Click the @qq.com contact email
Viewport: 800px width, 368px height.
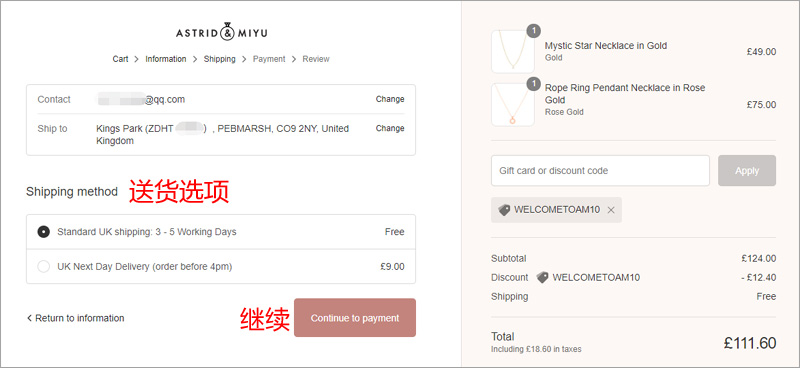click(165, 100)
